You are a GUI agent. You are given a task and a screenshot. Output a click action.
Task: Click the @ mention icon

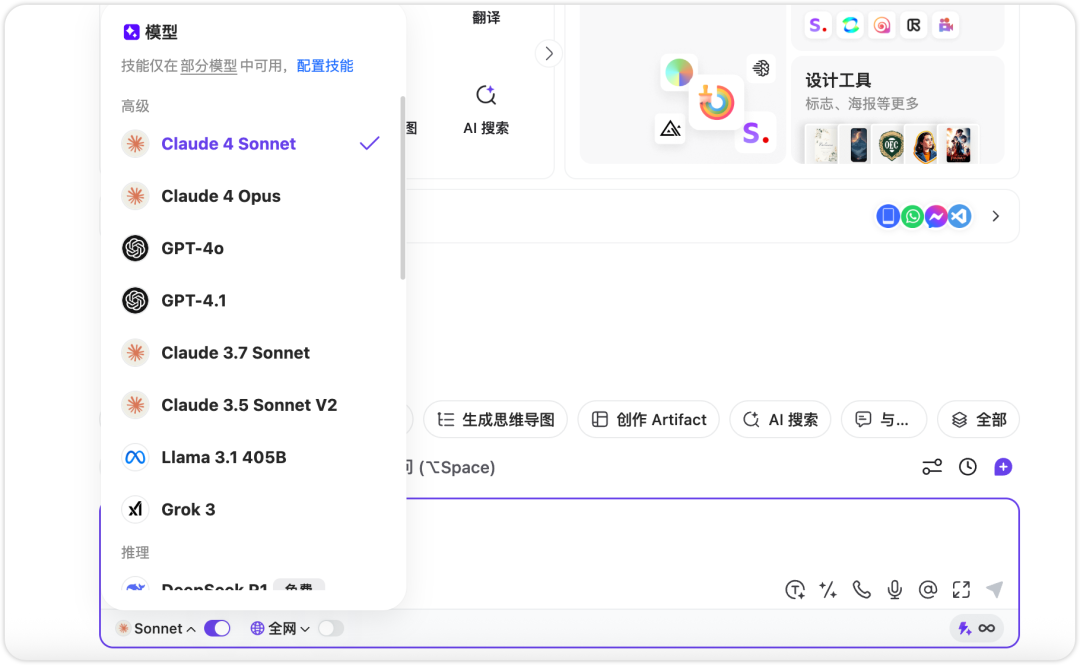[928, 590]
